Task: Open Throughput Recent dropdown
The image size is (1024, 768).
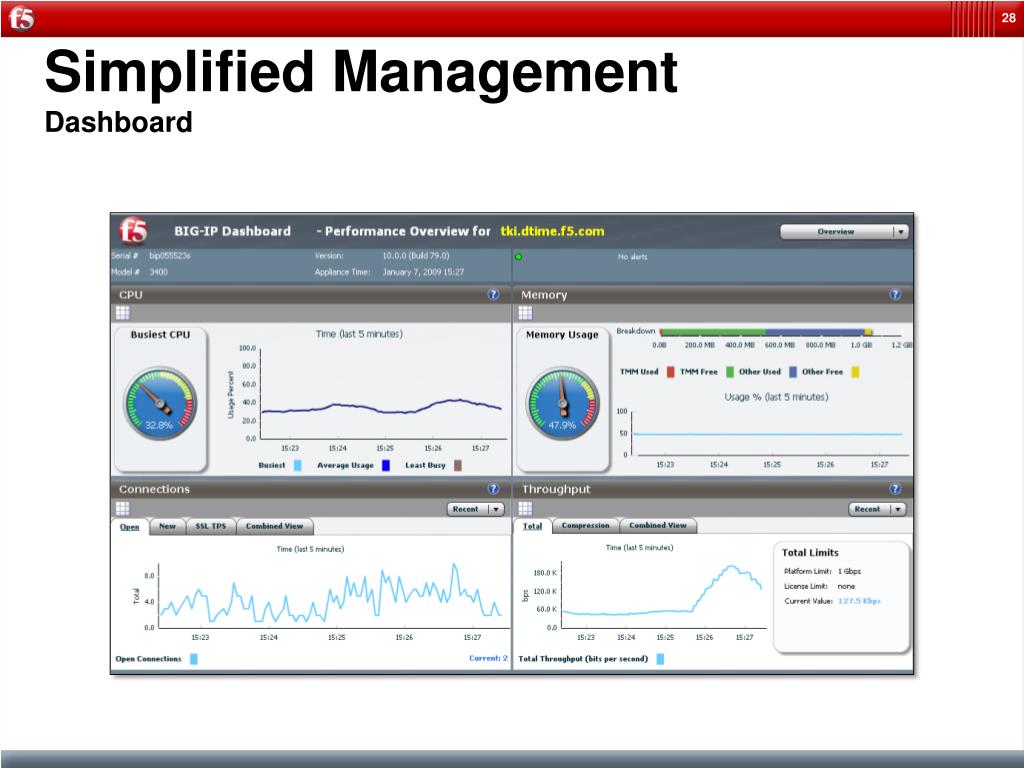Action: pos(877,509)
